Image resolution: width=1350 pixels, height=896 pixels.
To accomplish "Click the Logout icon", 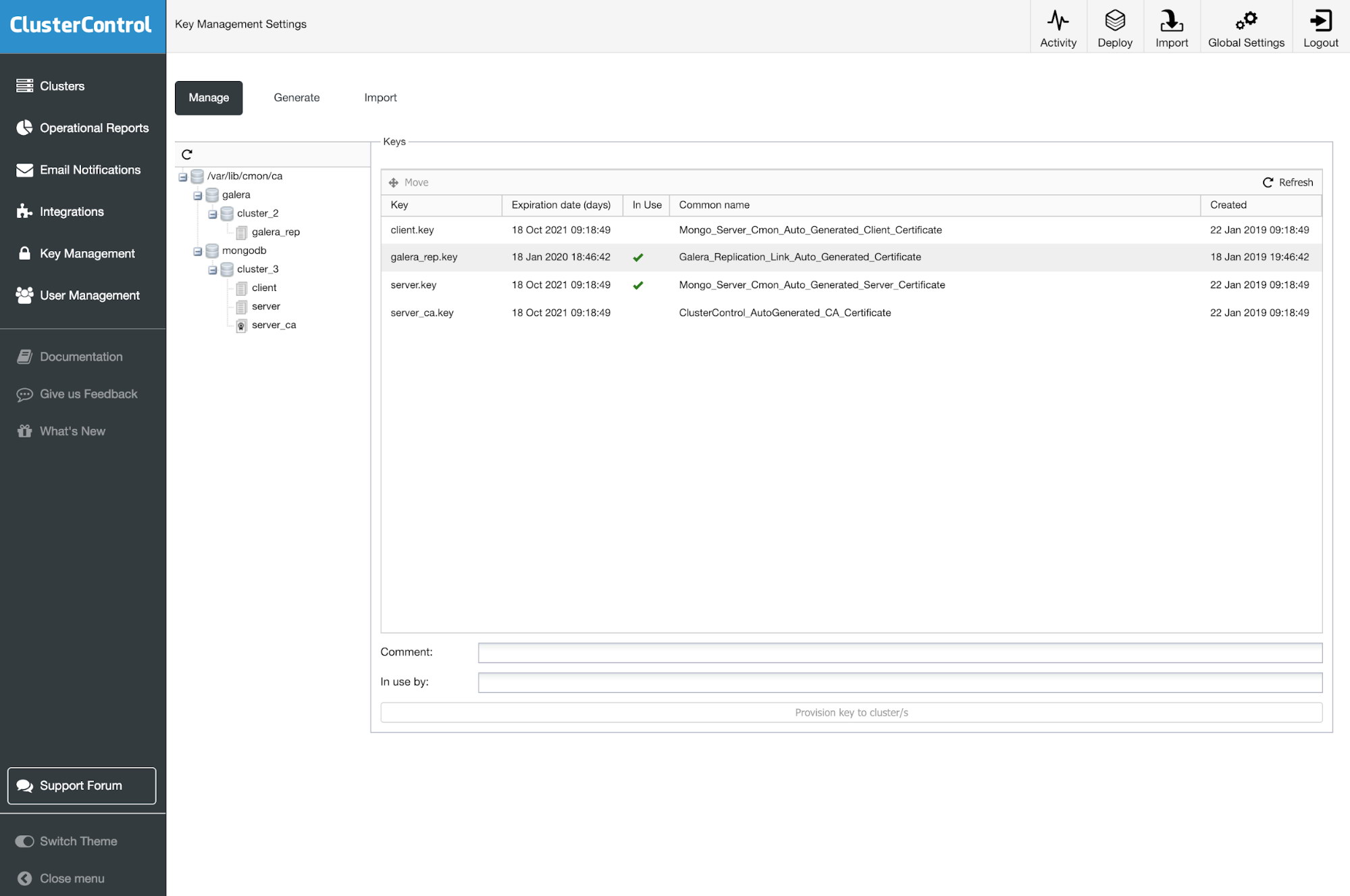I will (x=1320, y=20).
